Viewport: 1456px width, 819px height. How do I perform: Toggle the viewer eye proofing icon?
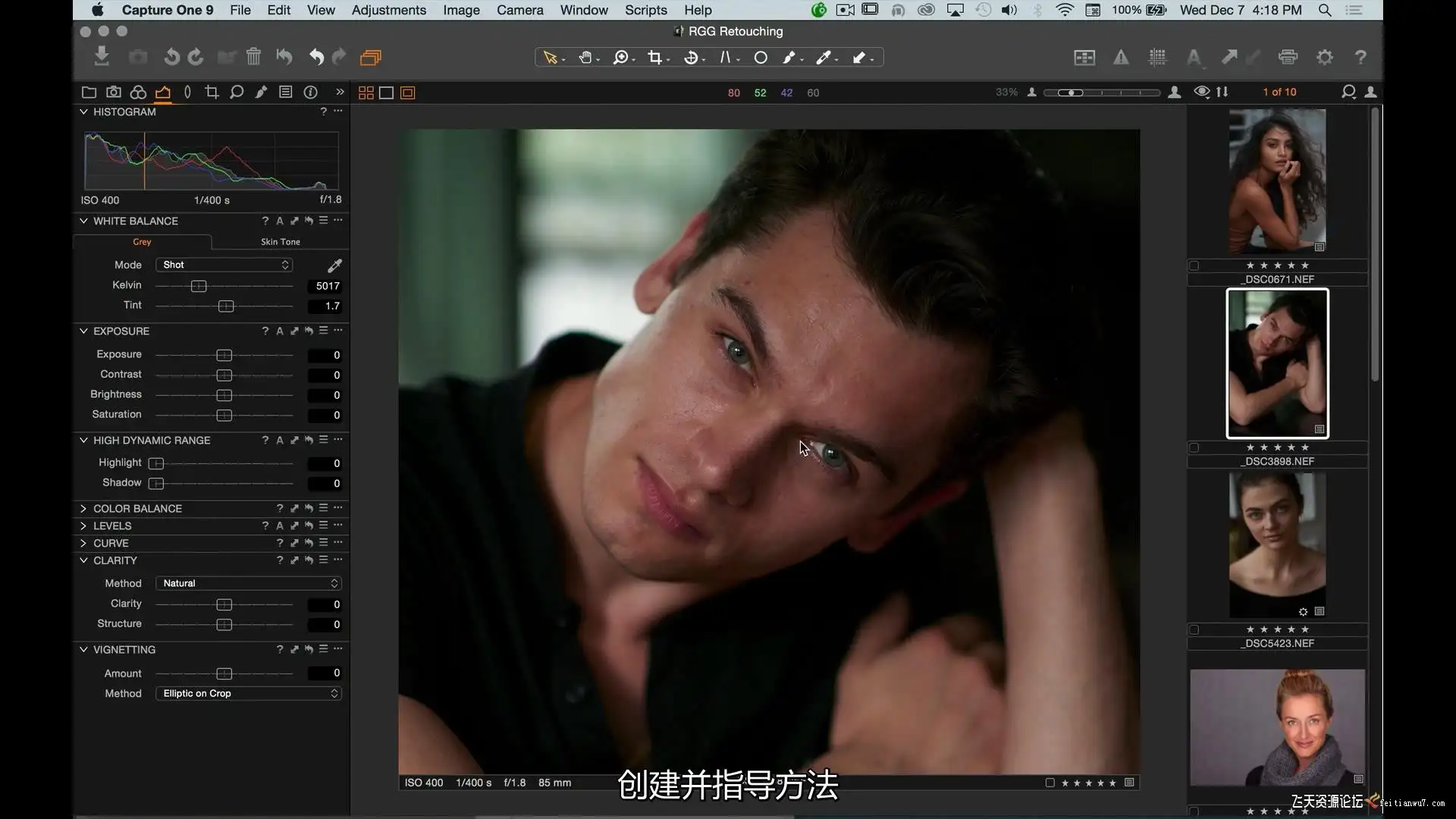click(x=1201, y=93)
